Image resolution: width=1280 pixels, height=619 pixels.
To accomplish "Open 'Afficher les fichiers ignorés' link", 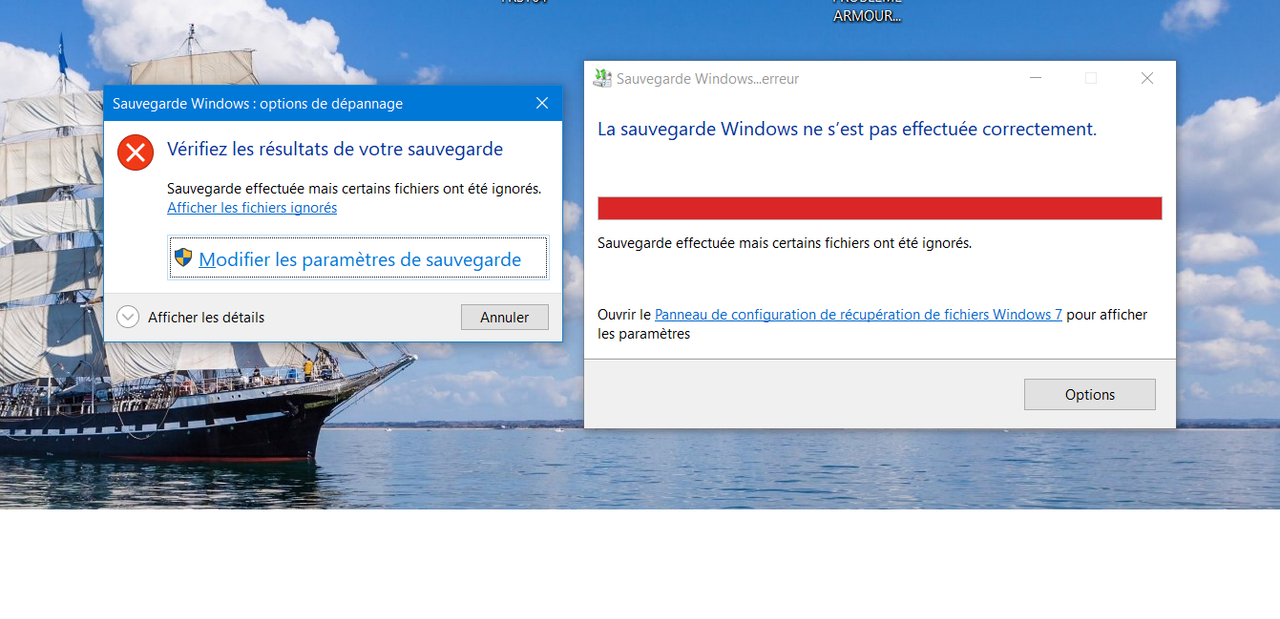I will (252, 208).
